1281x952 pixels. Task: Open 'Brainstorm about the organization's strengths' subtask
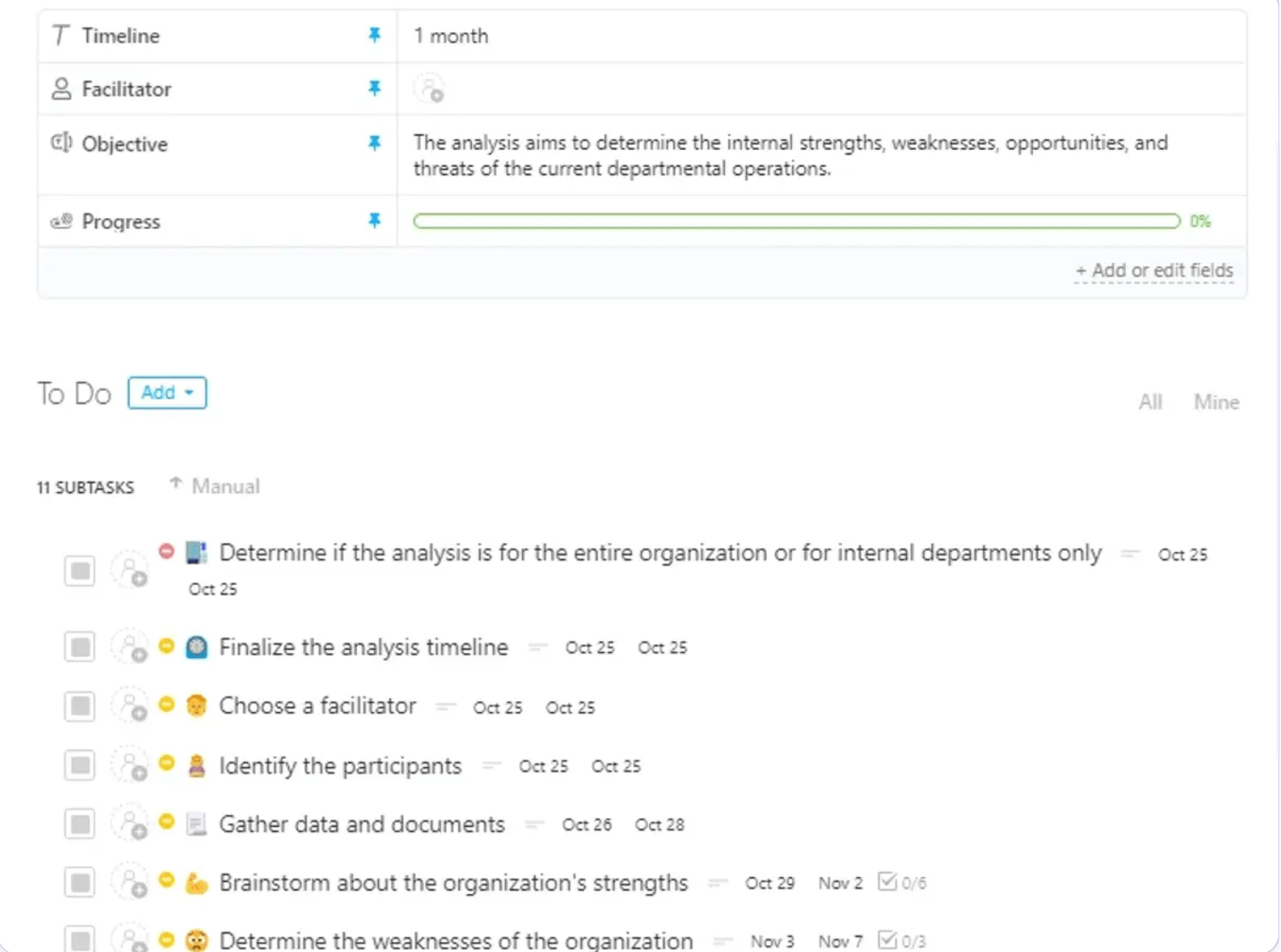click(453, 883)
